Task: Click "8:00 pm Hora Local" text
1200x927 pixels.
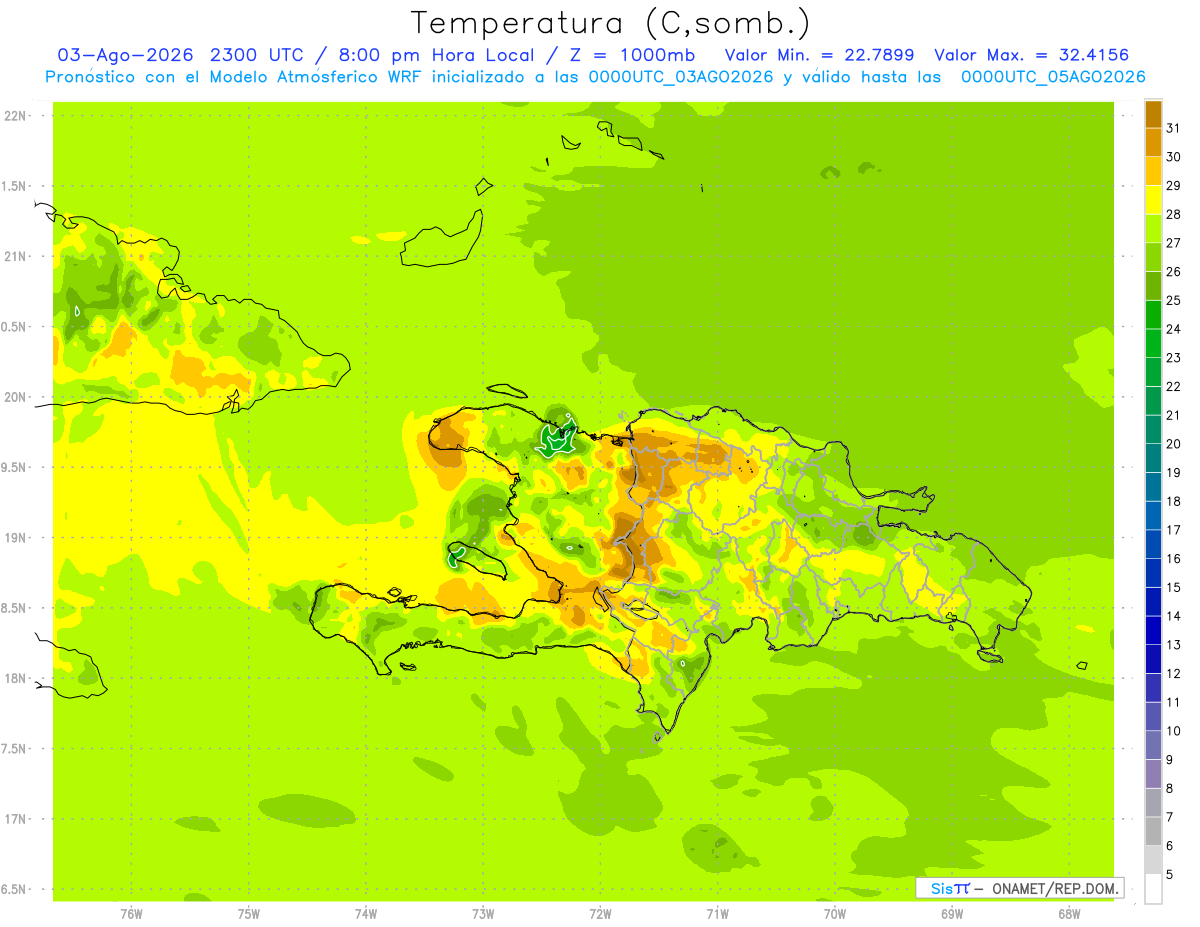Action: tap(439, 55)
